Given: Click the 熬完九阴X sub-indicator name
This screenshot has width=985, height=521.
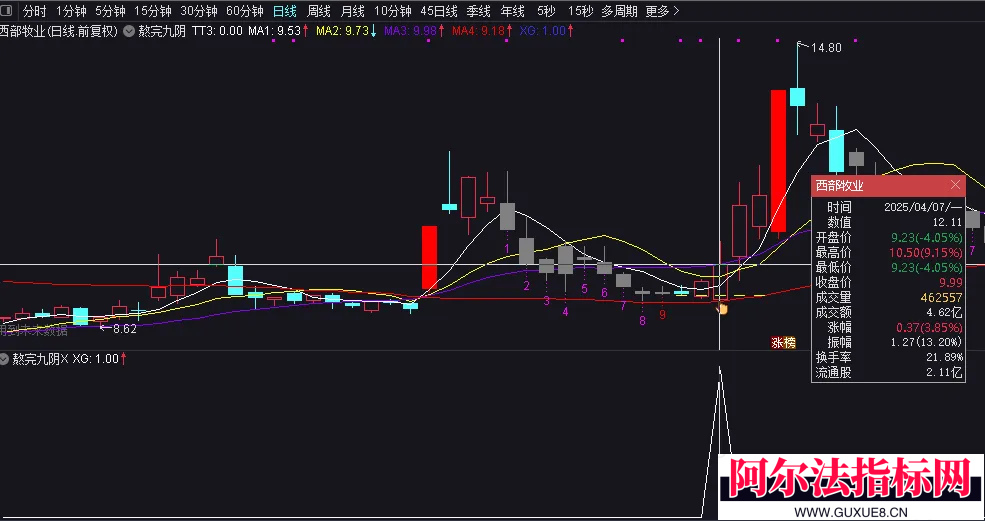Looking at the screenshot, I should (x=40, y=359).
